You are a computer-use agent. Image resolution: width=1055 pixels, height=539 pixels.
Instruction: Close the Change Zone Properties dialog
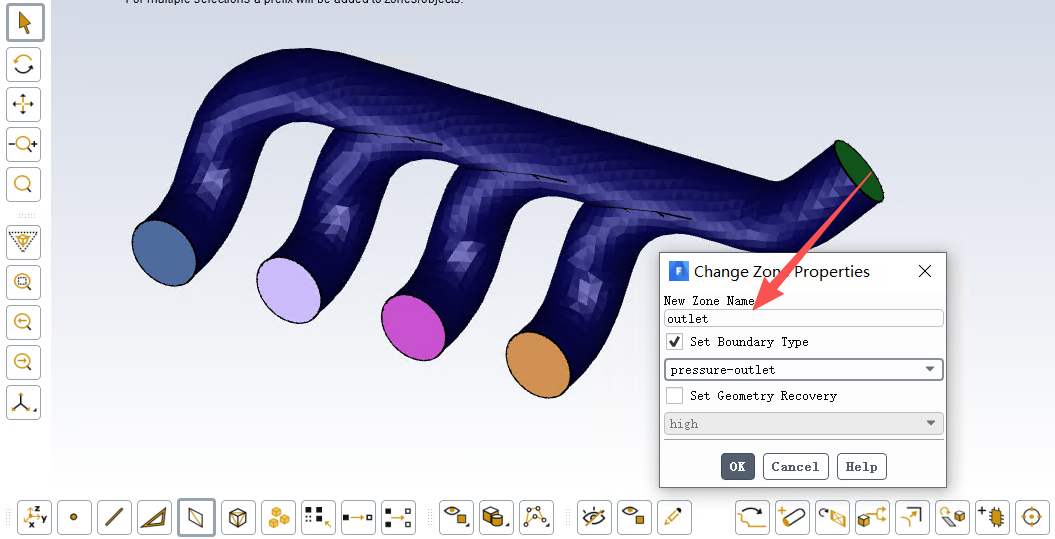point(925,271)
